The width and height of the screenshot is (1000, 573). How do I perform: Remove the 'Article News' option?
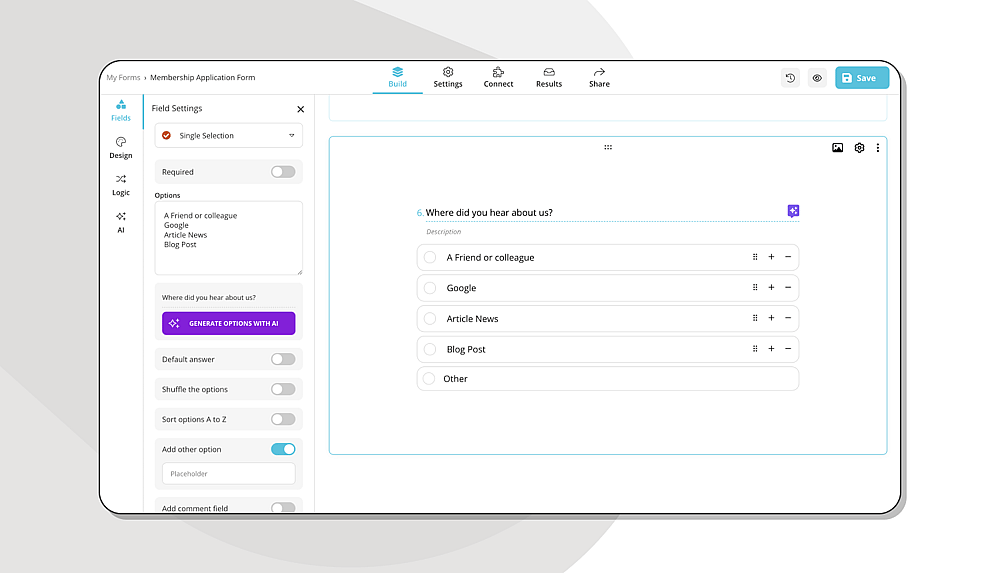(788, 318)
